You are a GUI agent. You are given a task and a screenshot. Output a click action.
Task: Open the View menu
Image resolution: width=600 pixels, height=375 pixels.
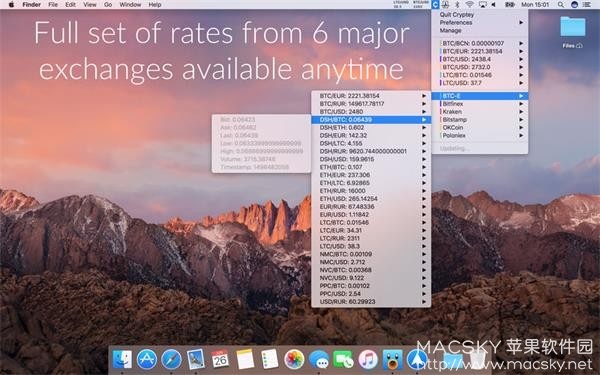pos(90,5)
